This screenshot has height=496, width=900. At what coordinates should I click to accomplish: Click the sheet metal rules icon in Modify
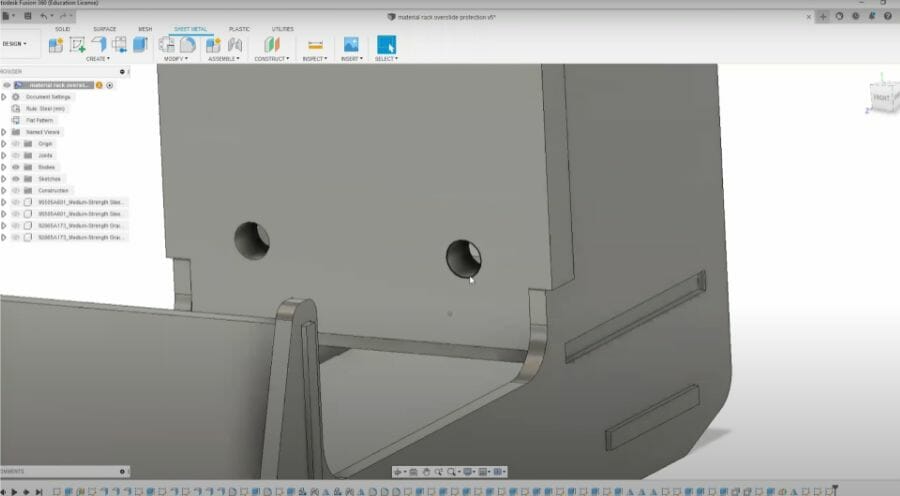pyautogui.click(x=188, y=45)
